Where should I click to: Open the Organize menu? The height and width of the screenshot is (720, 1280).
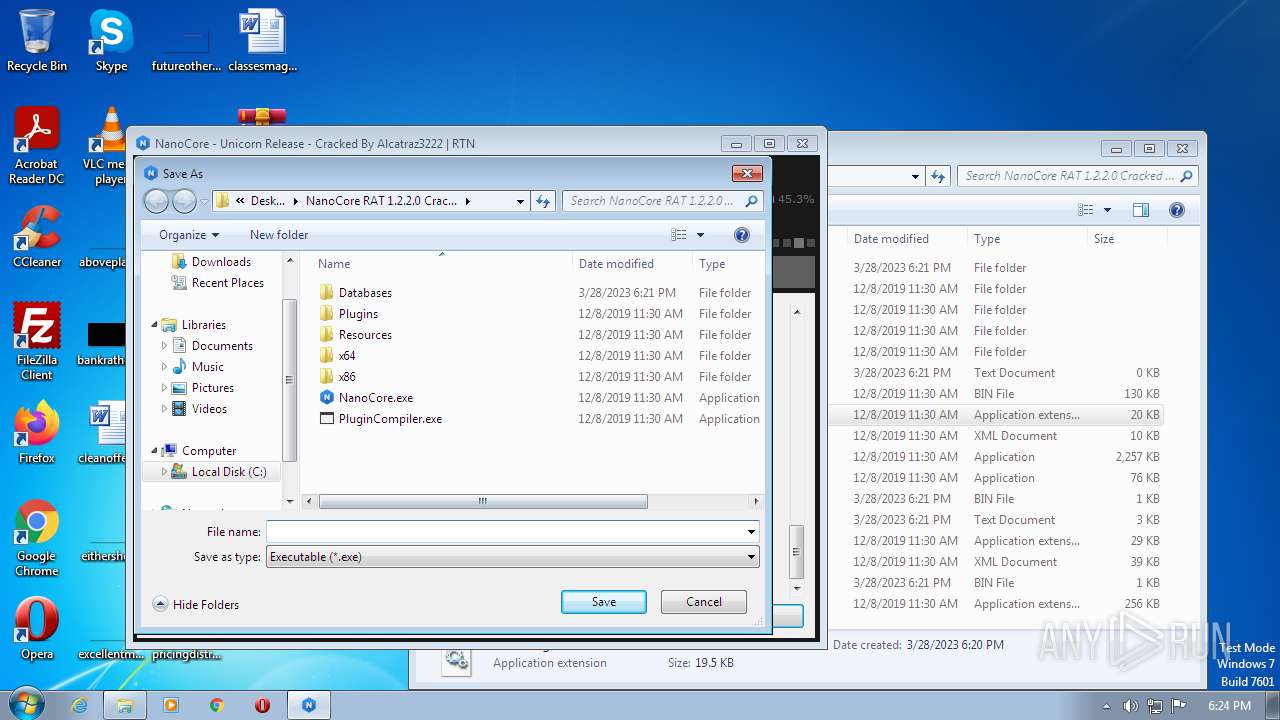(x=189, y=235)
